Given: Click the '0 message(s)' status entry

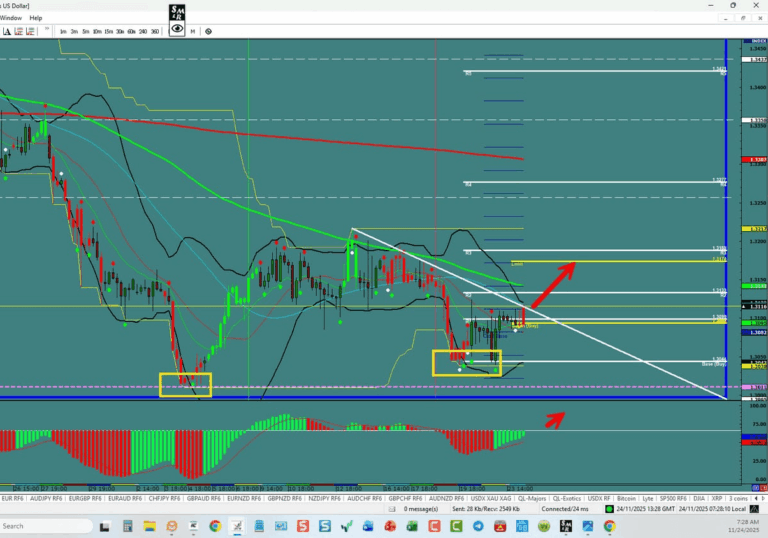Looking at the screenshot, I should tap(421, 509).
